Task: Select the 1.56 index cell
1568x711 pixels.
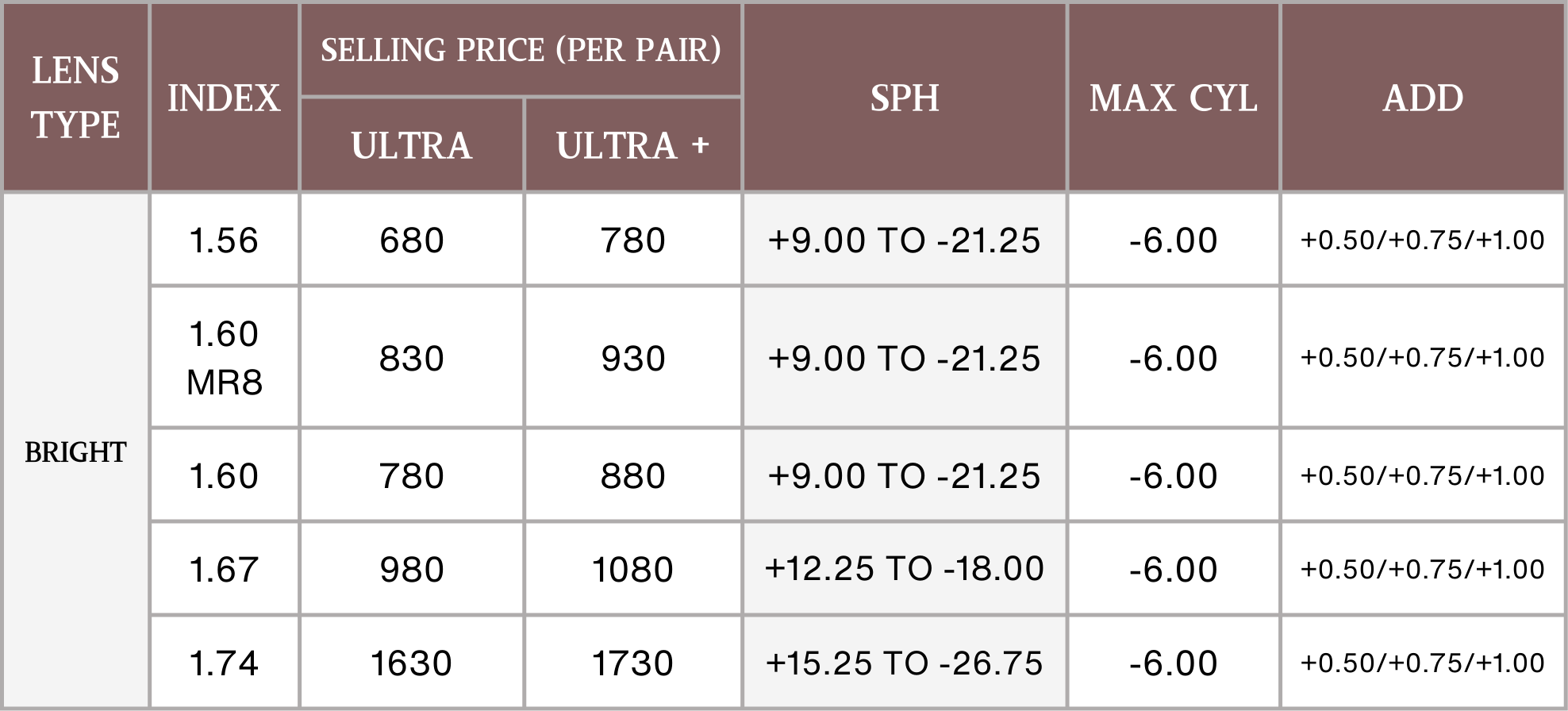Action: point(224,240)
